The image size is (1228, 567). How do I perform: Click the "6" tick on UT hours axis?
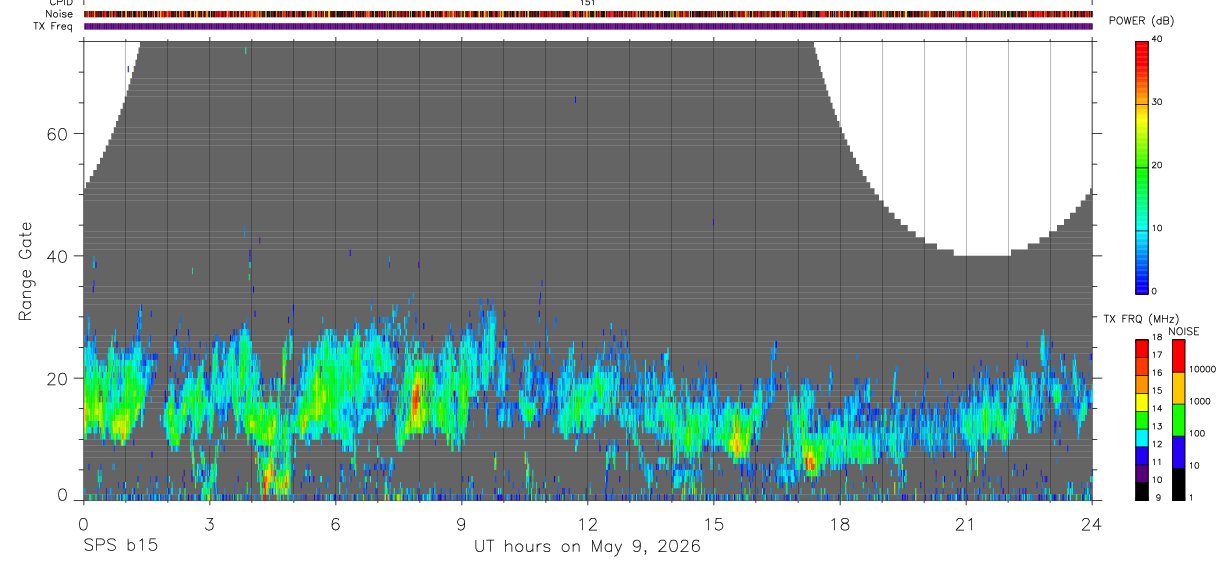coord(335,524)
